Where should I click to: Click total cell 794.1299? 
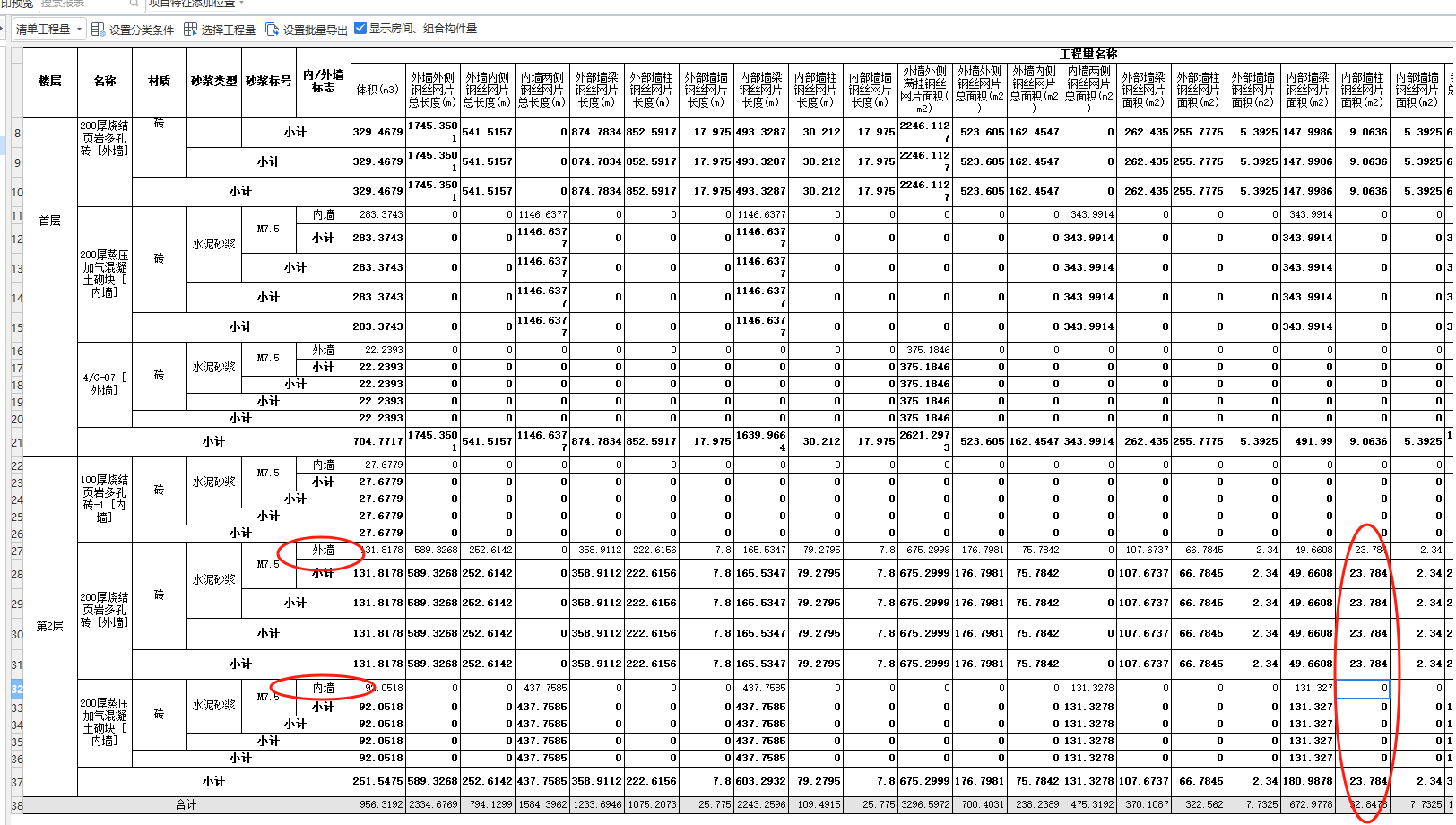pyautogui.click(x=488, y=805)
